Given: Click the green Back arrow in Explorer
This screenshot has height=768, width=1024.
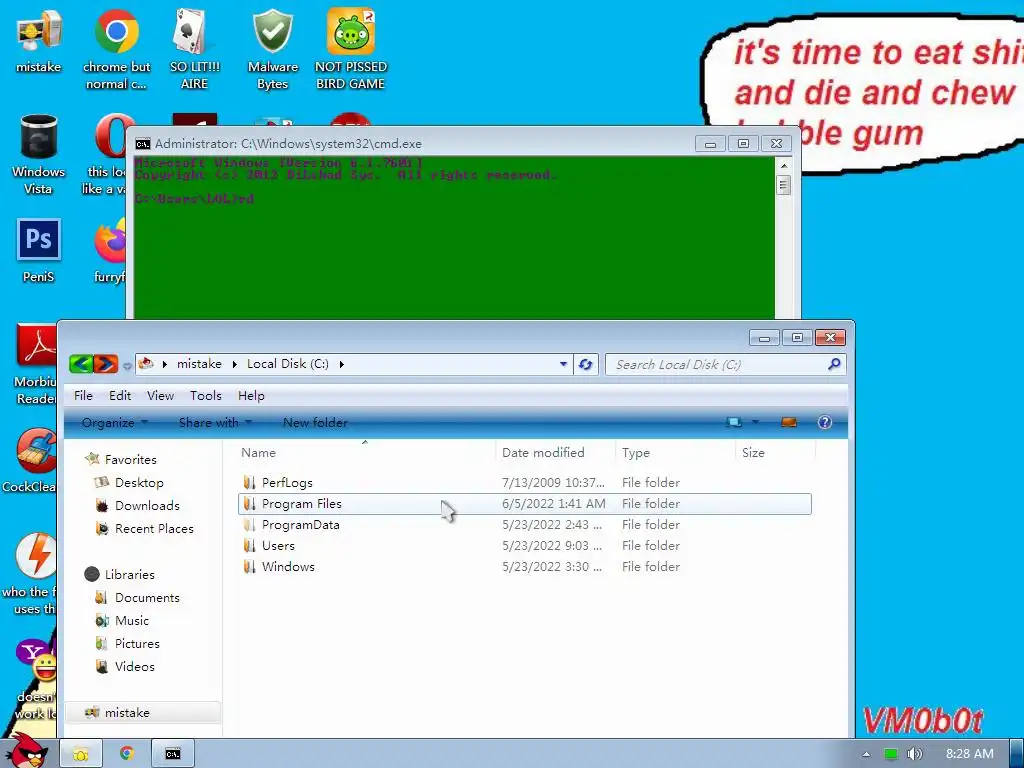Looking at the screenshot, I should [x=81, y=364].
